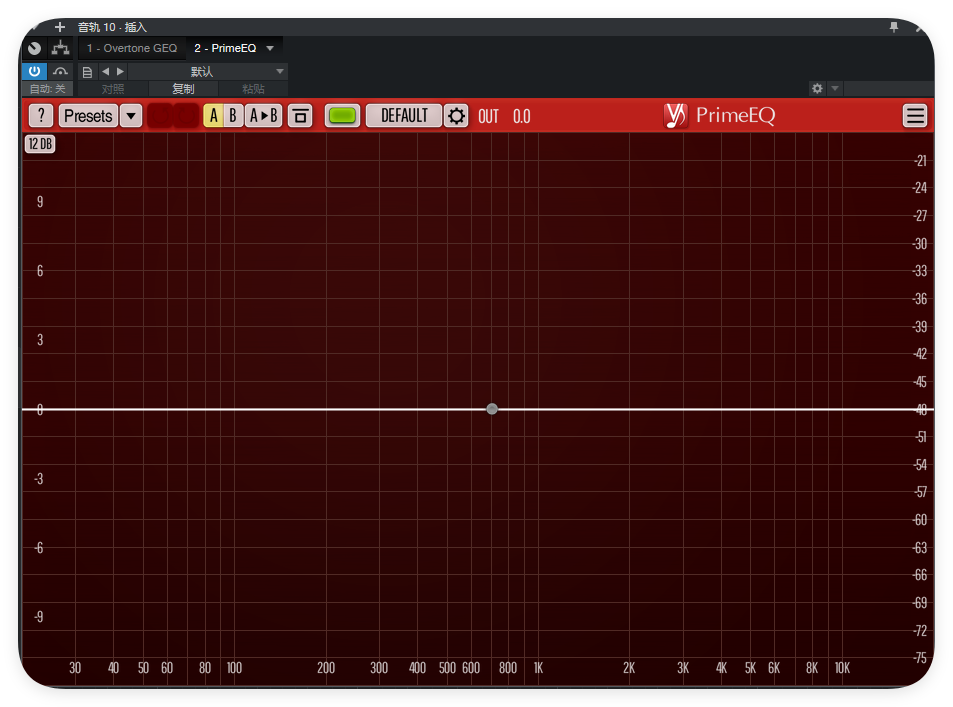Open the Presets dropdown arrow

(x=131, y=116)
